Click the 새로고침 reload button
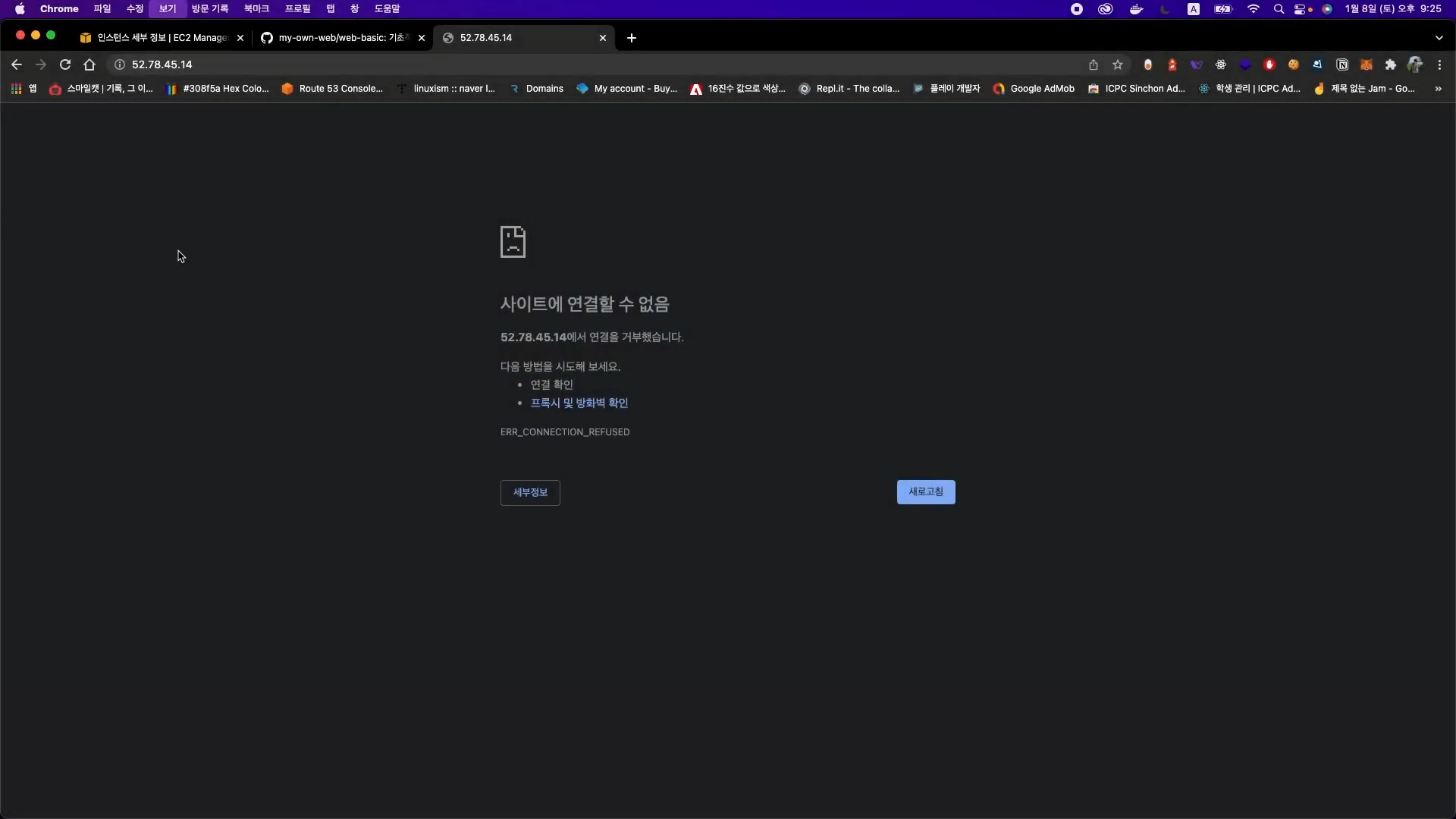Image resolution: width=1456 pixels, height=819 pixels. [925, 492]
